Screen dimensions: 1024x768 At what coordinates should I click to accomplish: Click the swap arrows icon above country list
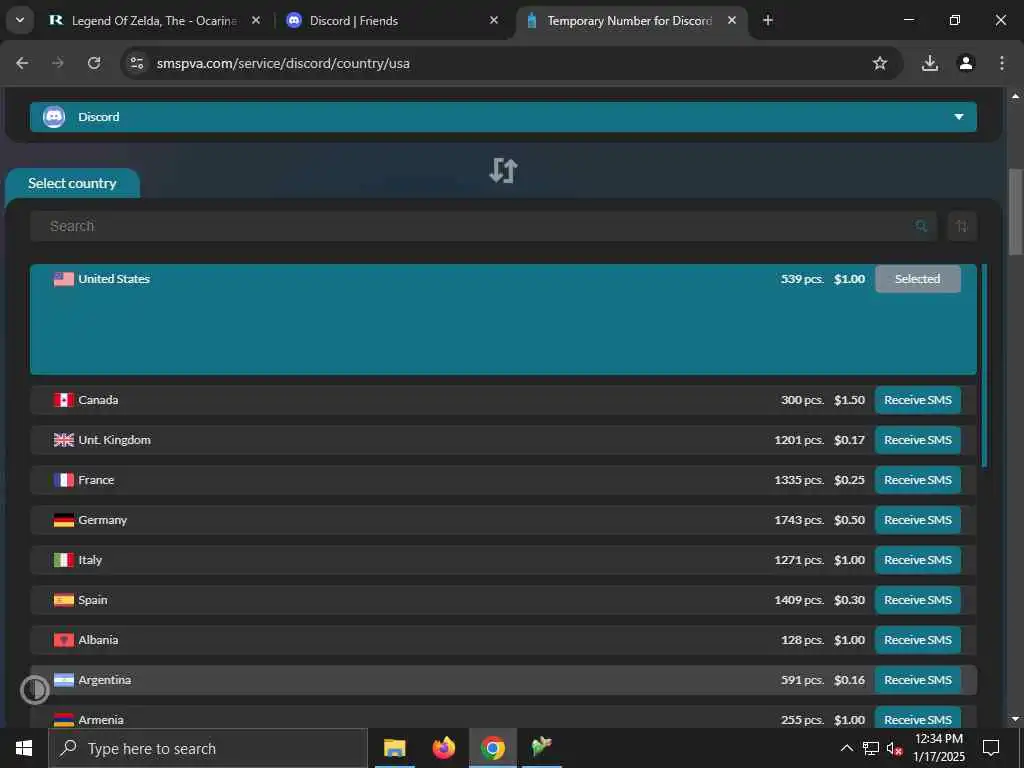coord(504,170)
